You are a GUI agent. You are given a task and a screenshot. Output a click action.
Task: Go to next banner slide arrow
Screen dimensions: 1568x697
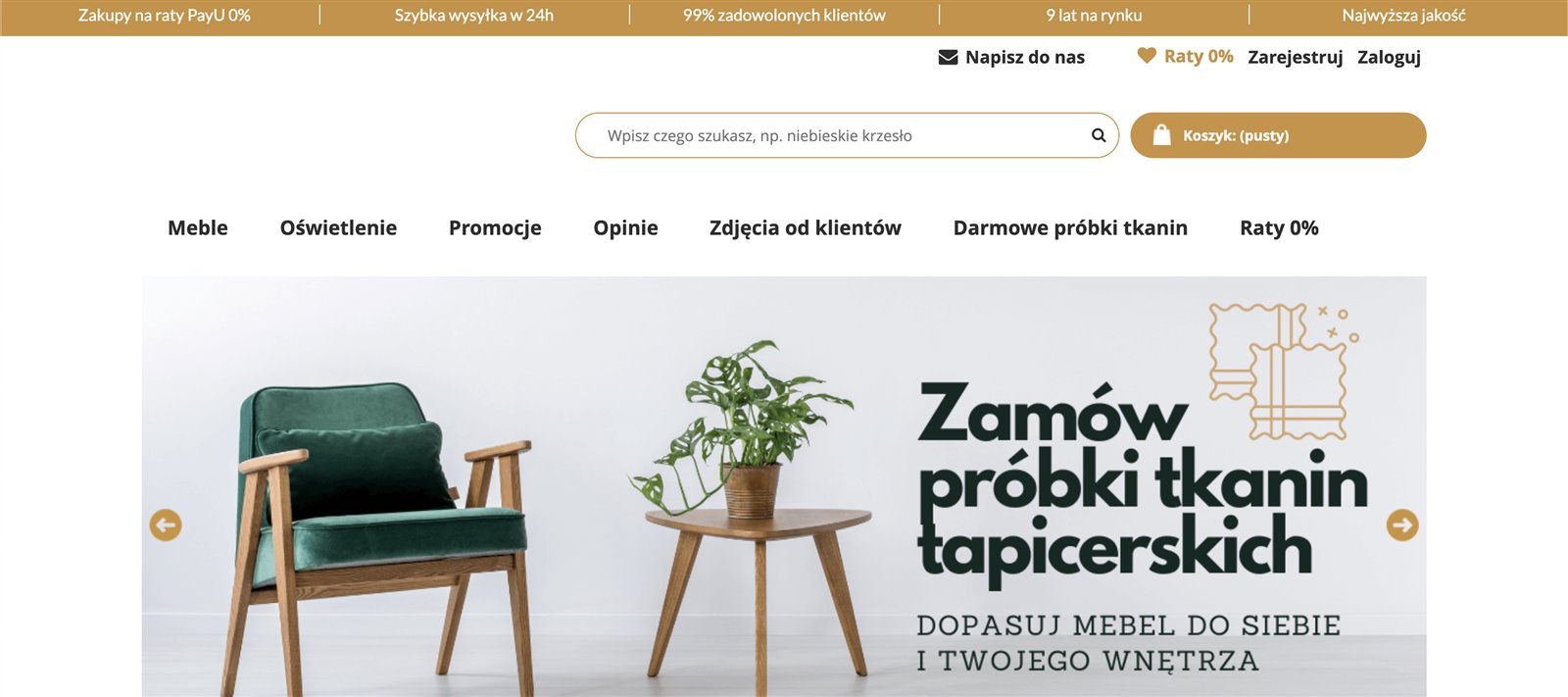click(1402, 524)
